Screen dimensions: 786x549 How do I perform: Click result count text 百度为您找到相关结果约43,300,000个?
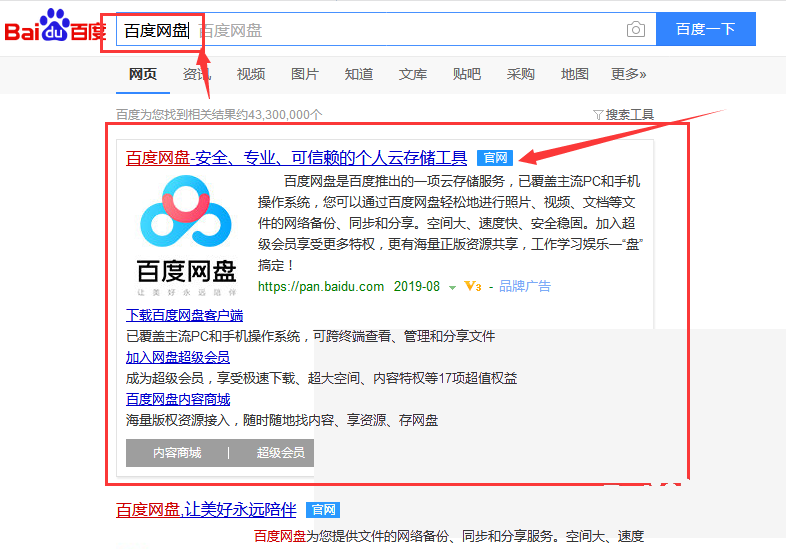pyautogui.click(x=219, y=115)
